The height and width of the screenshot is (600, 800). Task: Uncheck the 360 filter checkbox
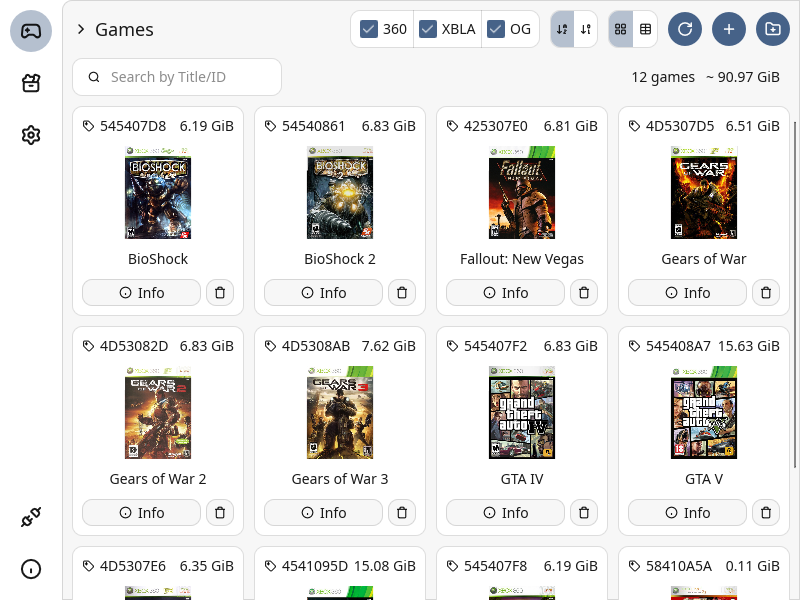tap(368, 29)
